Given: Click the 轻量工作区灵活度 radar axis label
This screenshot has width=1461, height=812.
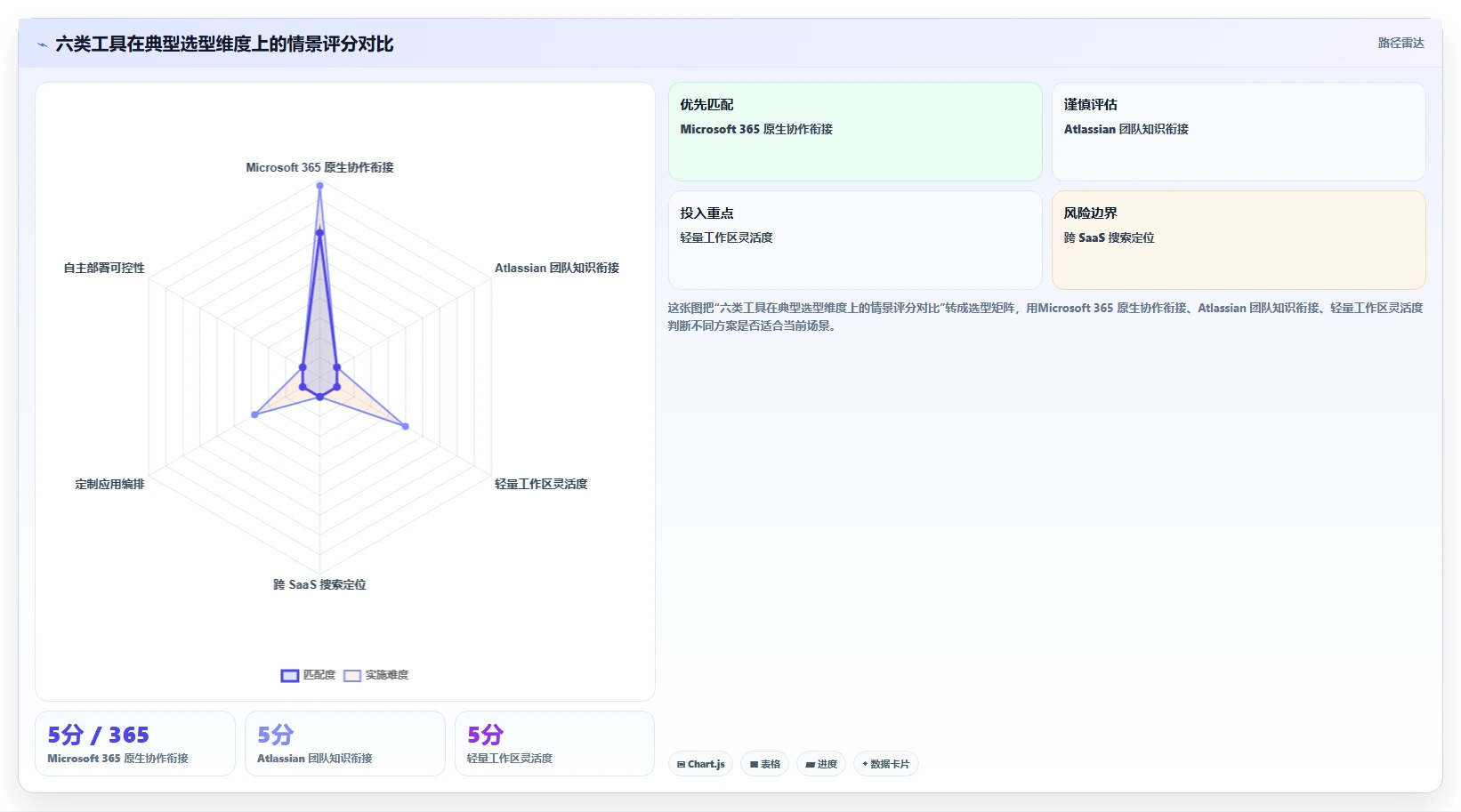Looking at the screenshot, I should pyautogui.click(x=541, y=484).
